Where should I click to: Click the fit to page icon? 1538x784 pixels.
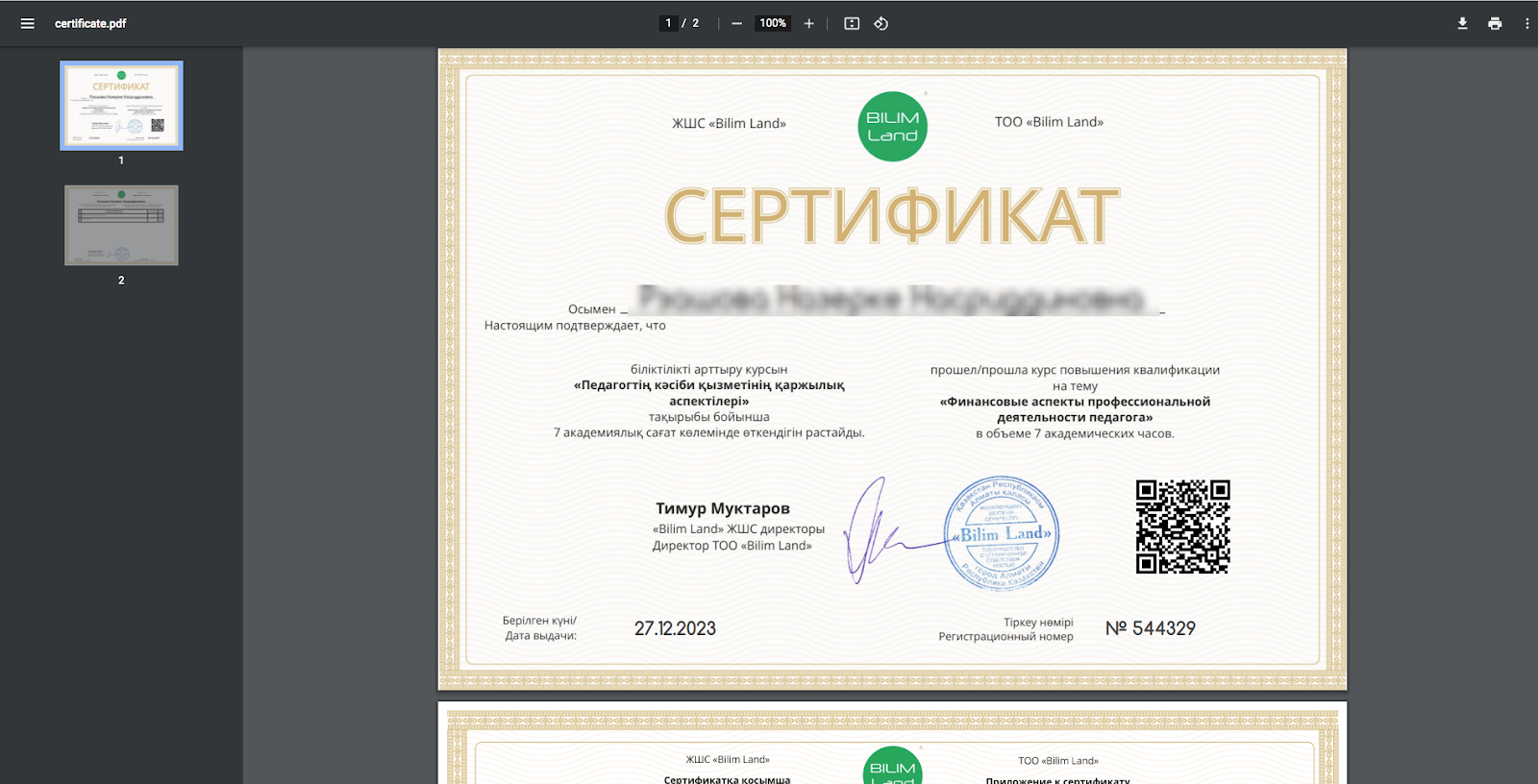(x=852, y=23)
